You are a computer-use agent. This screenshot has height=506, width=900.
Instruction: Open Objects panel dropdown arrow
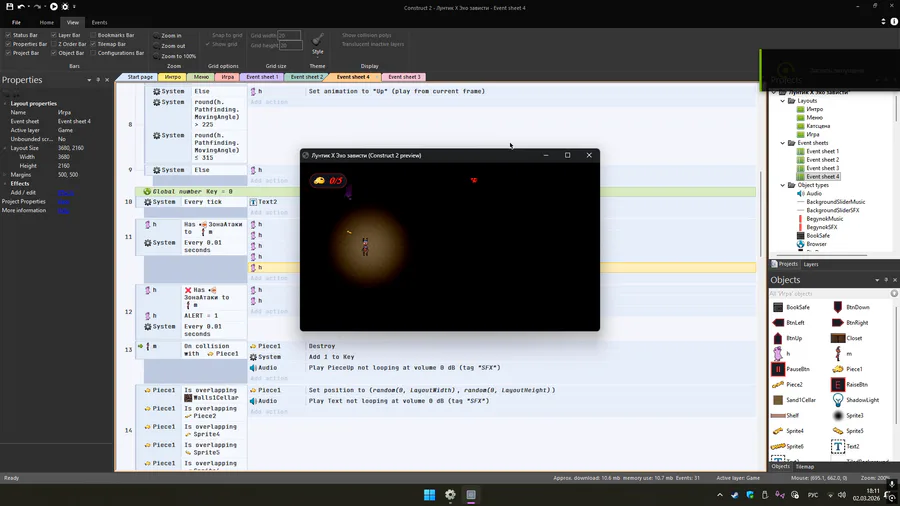click(x=877, y=280)
